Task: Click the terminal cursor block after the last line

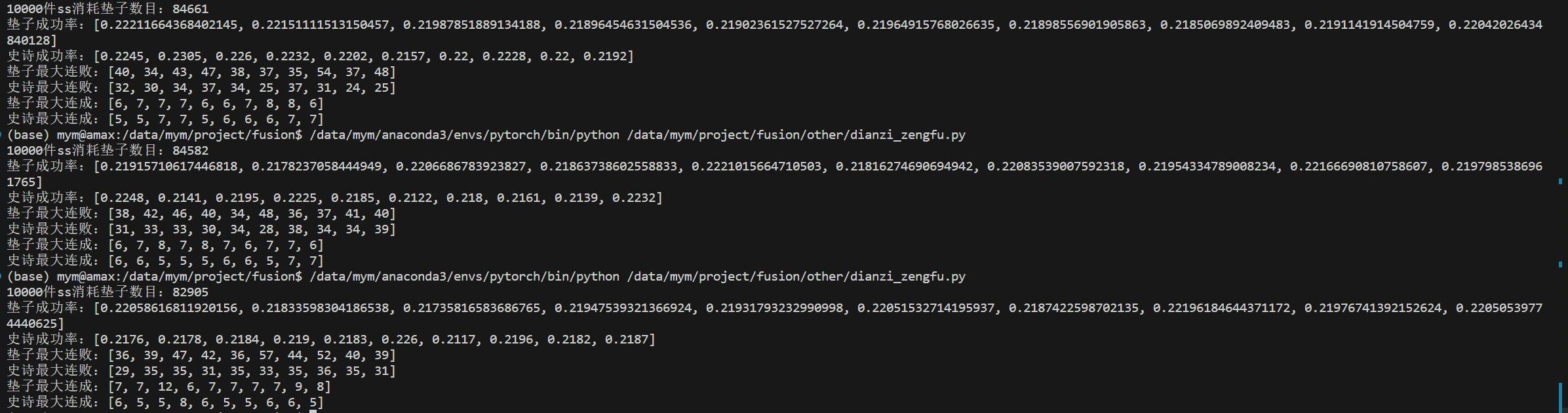Action: click(313, 411)
